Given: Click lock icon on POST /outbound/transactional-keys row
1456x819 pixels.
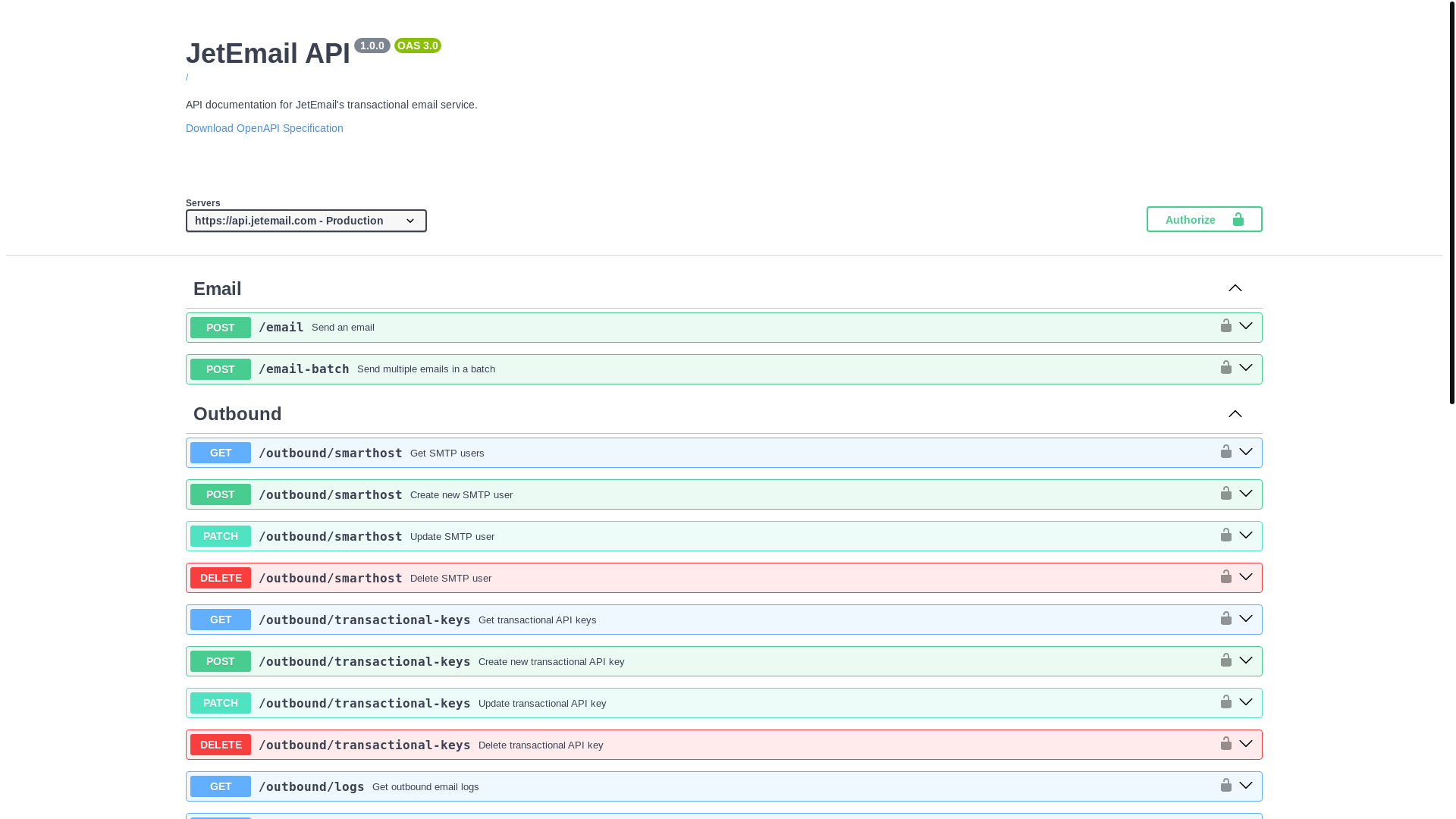Looking at the screenshot, I should [1226, 660].
